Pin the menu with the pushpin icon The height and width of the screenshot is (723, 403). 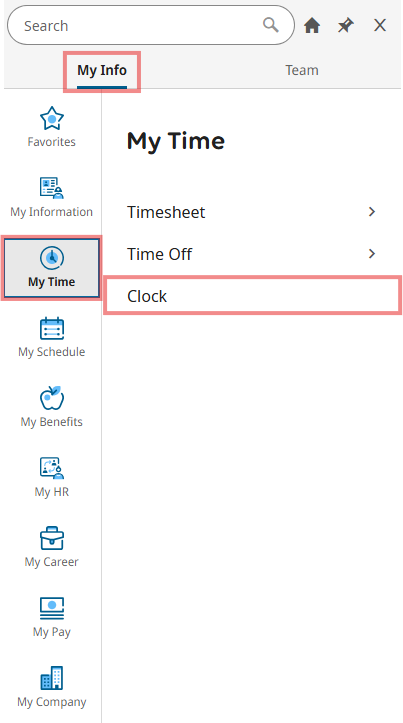pos(346,25)
